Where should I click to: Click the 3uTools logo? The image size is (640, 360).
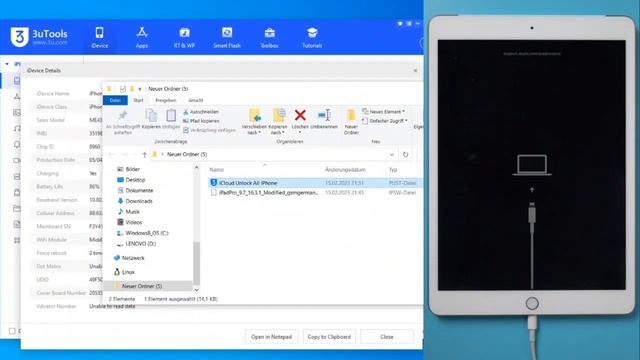(39, 37)
